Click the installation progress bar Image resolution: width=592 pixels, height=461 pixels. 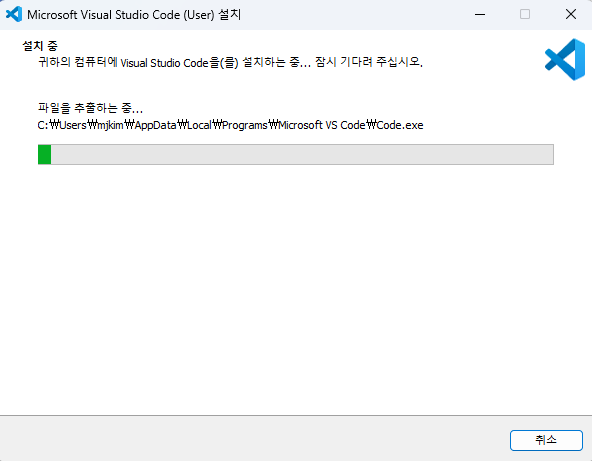pos(296,154)
